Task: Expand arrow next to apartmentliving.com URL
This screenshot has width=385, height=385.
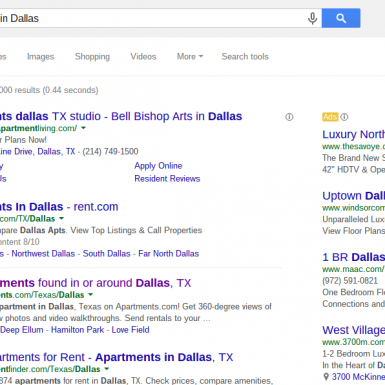Action: click(83, 128)
